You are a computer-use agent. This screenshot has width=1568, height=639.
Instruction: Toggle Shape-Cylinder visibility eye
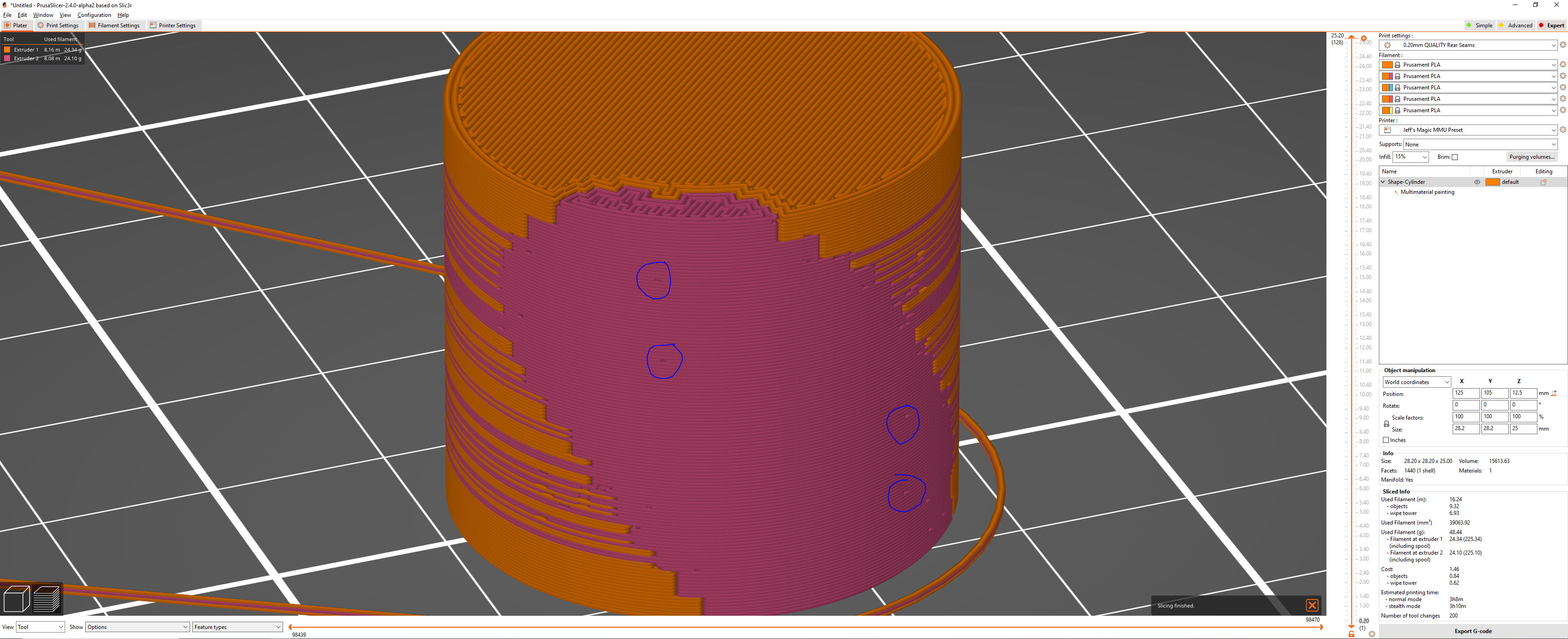[x=1477, y=182]
